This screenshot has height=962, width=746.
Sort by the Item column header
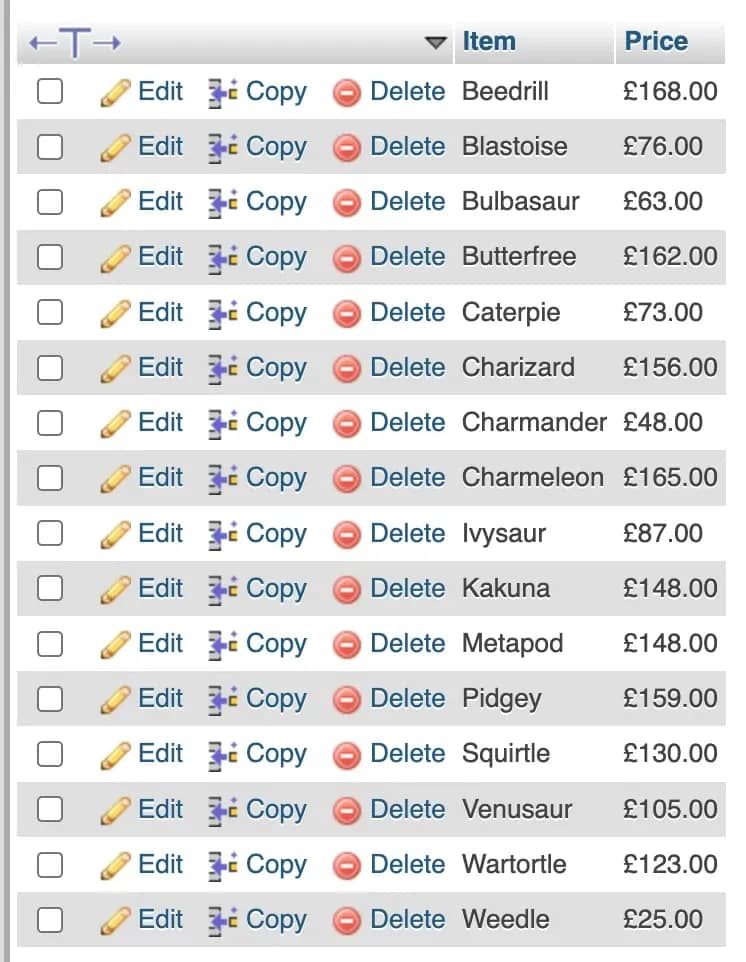pyautogui.click(x=489, y=42)
